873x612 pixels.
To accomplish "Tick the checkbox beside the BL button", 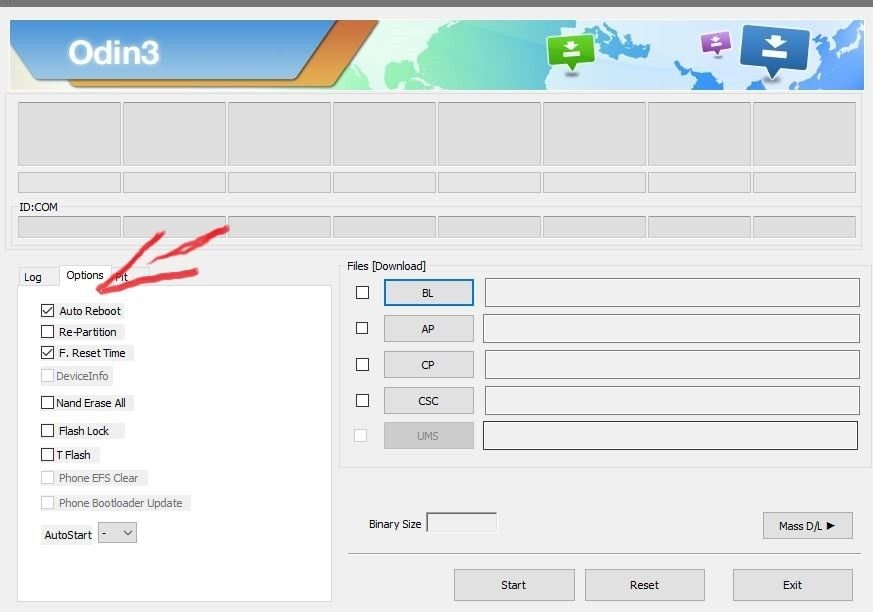I will point(362,292).
